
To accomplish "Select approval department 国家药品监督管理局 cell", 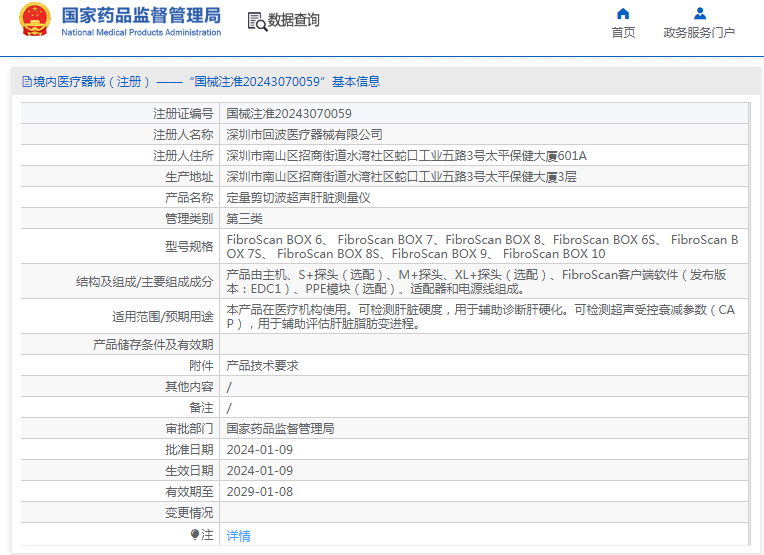I will [x=484, y=428].
